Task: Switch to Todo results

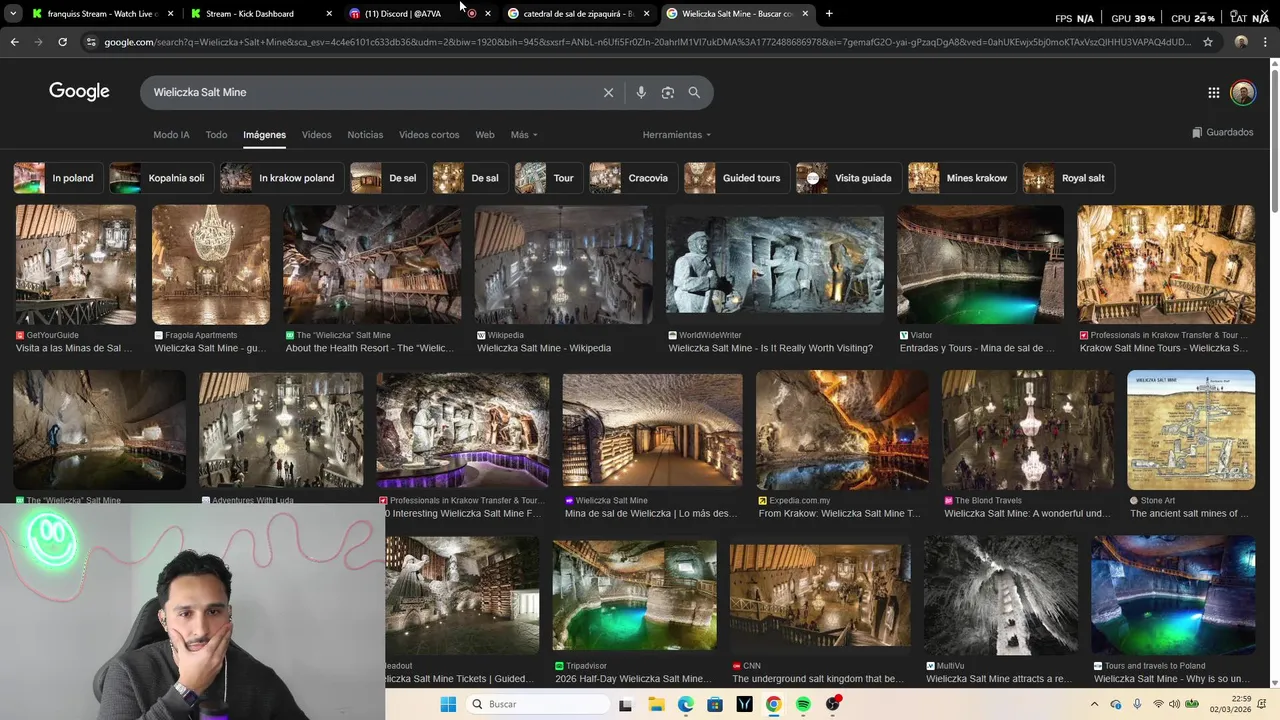Action: pos(216,135)
